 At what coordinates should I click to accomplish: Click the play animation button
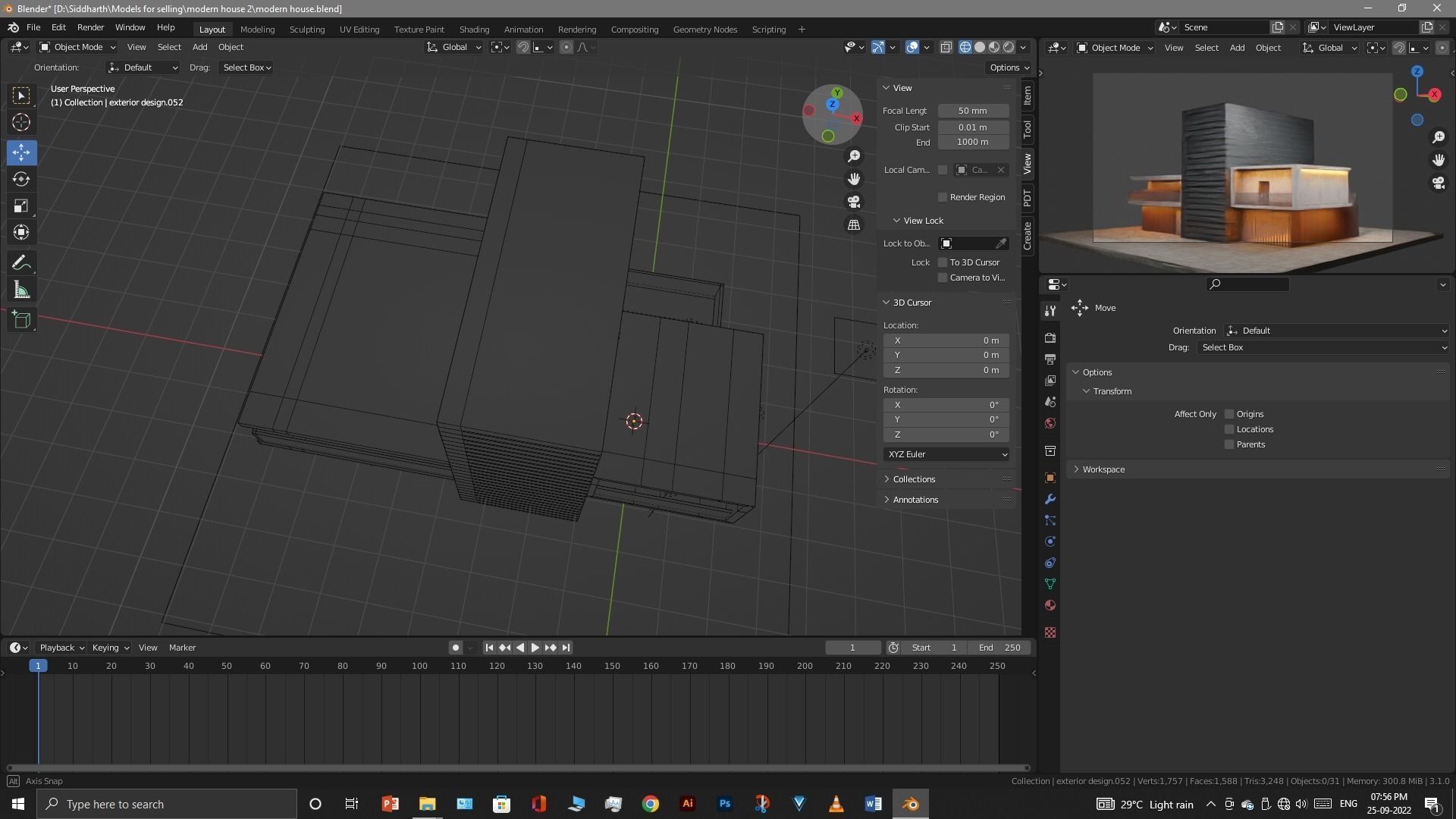tap(535, 648)
